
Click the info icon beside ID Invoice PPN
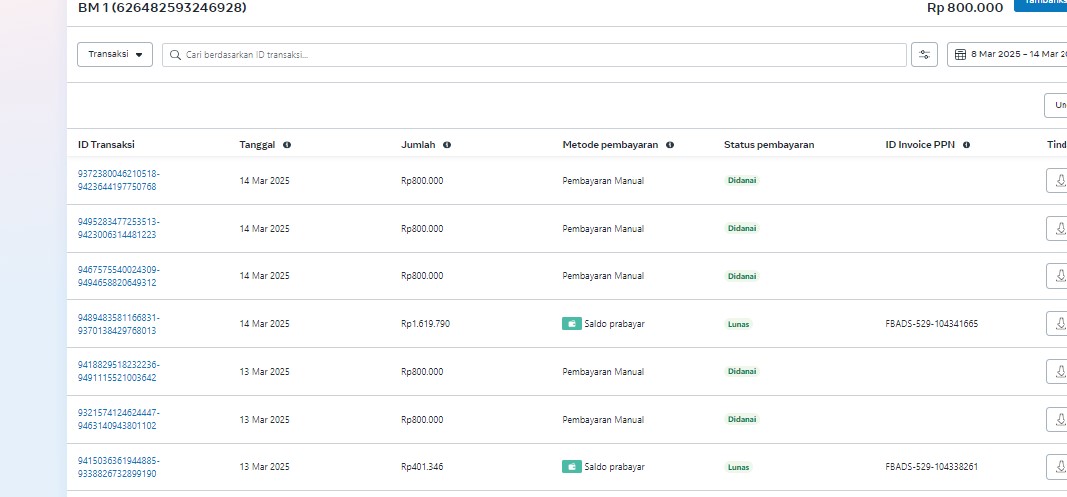pyautogui.click(x=966, y=145)
